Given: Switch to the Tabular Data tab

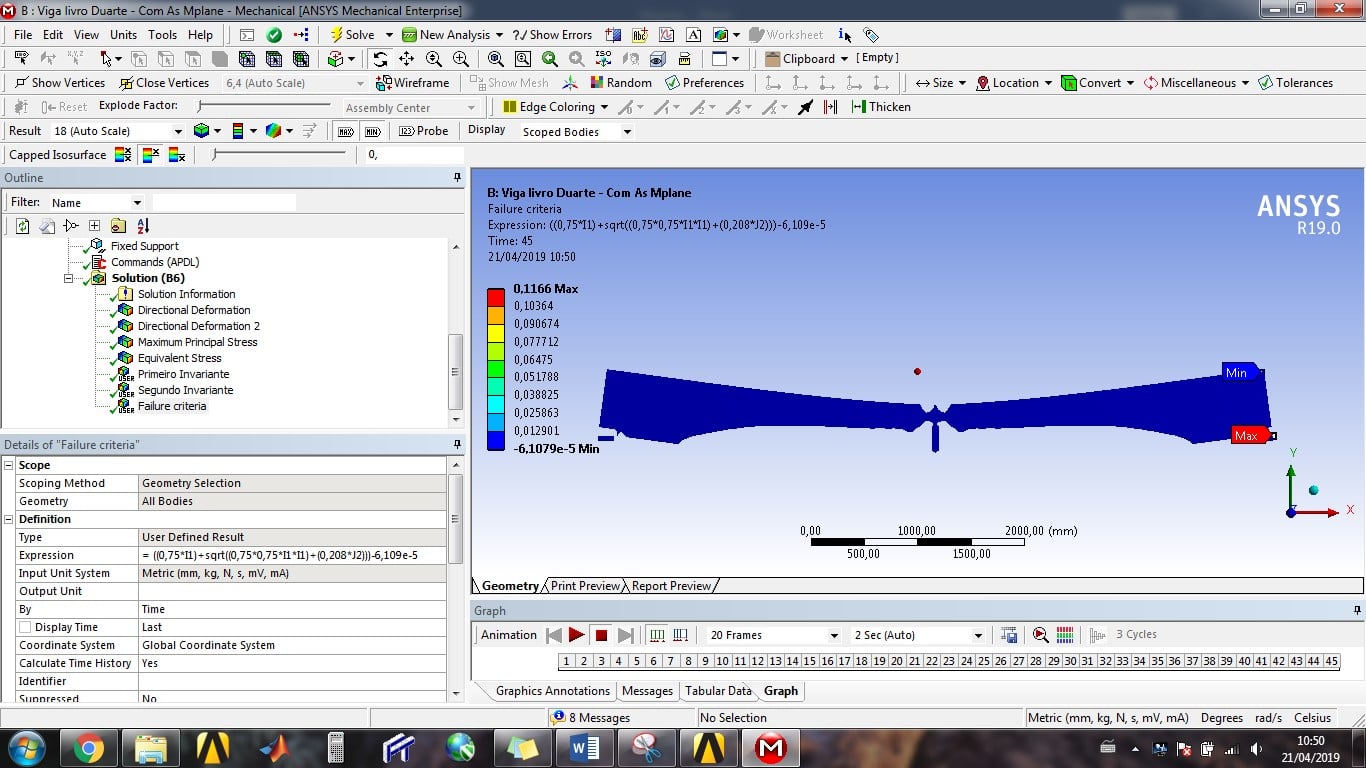Looking at the screenshot, I should (717, 691).
